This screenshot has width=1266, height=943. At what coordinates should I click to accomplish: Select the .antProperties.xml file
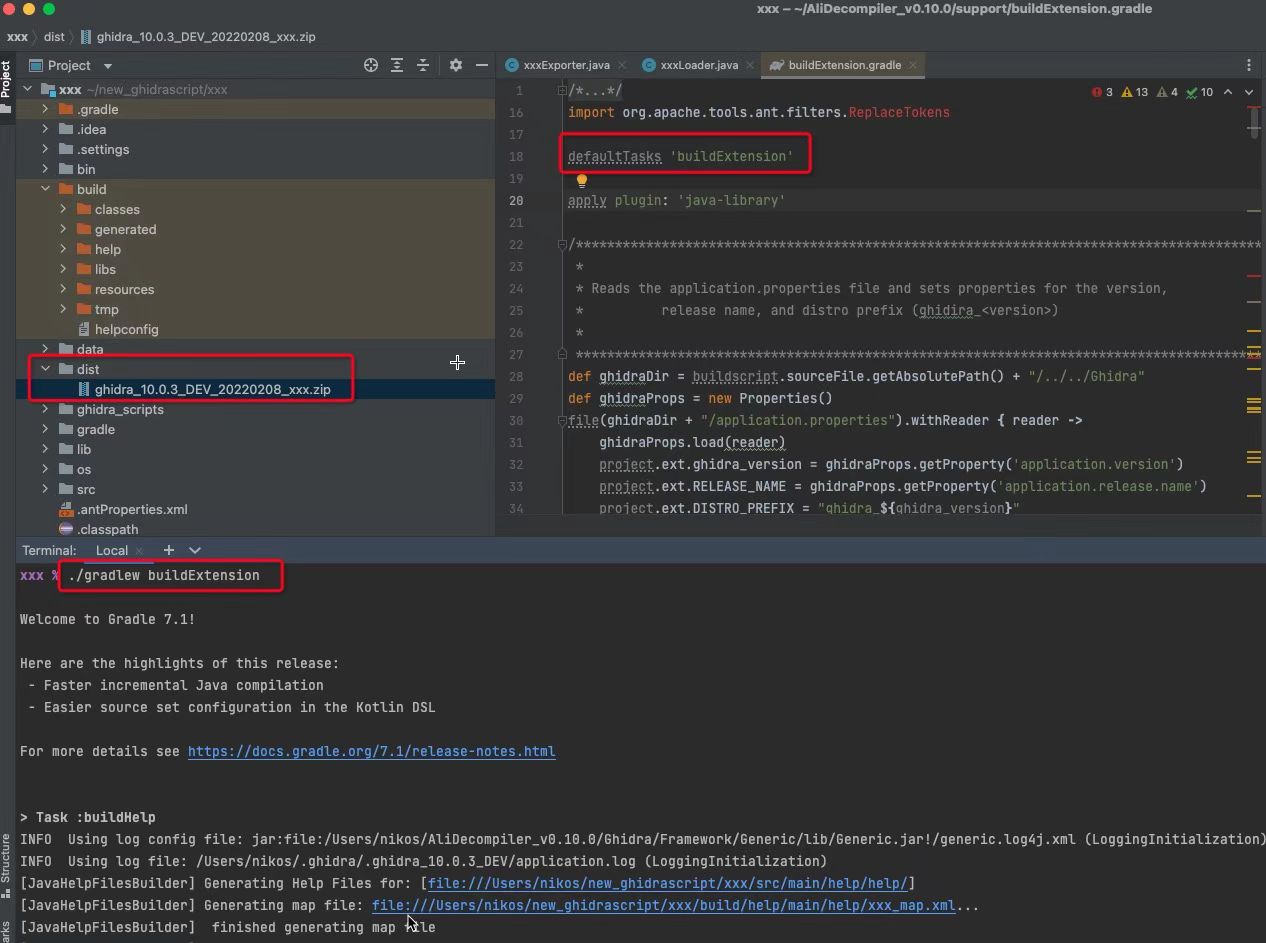(132, 509)
